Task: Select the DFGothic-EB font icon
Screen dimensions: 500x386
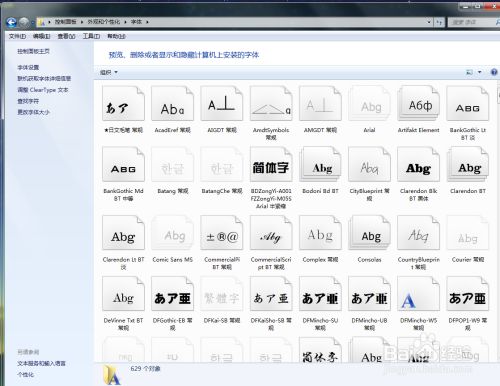Action: [172, 294]
